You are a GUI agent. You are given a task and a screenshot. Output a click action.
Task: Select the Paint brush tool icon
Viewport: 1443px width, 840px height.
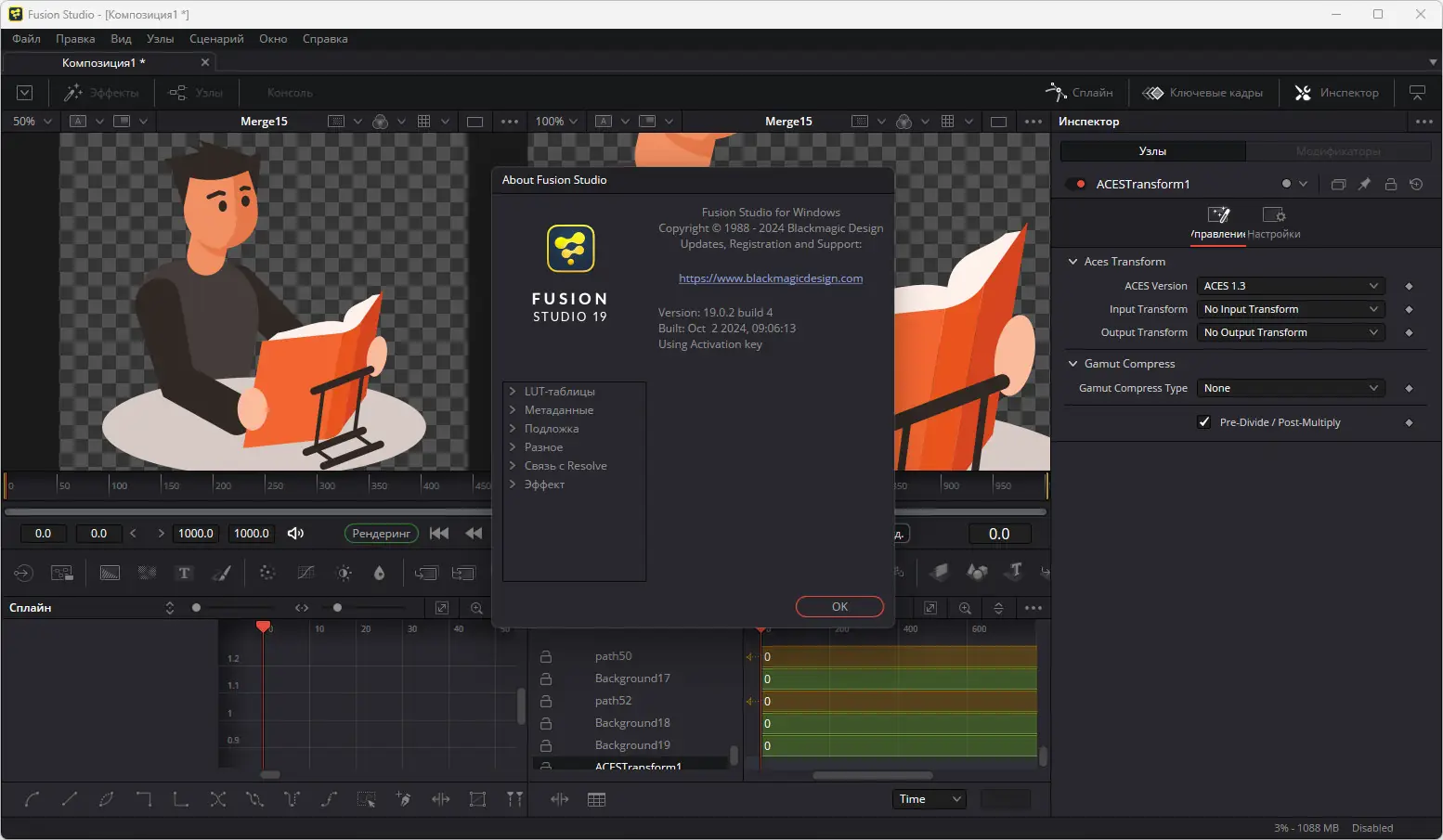[x=221, y=574]
